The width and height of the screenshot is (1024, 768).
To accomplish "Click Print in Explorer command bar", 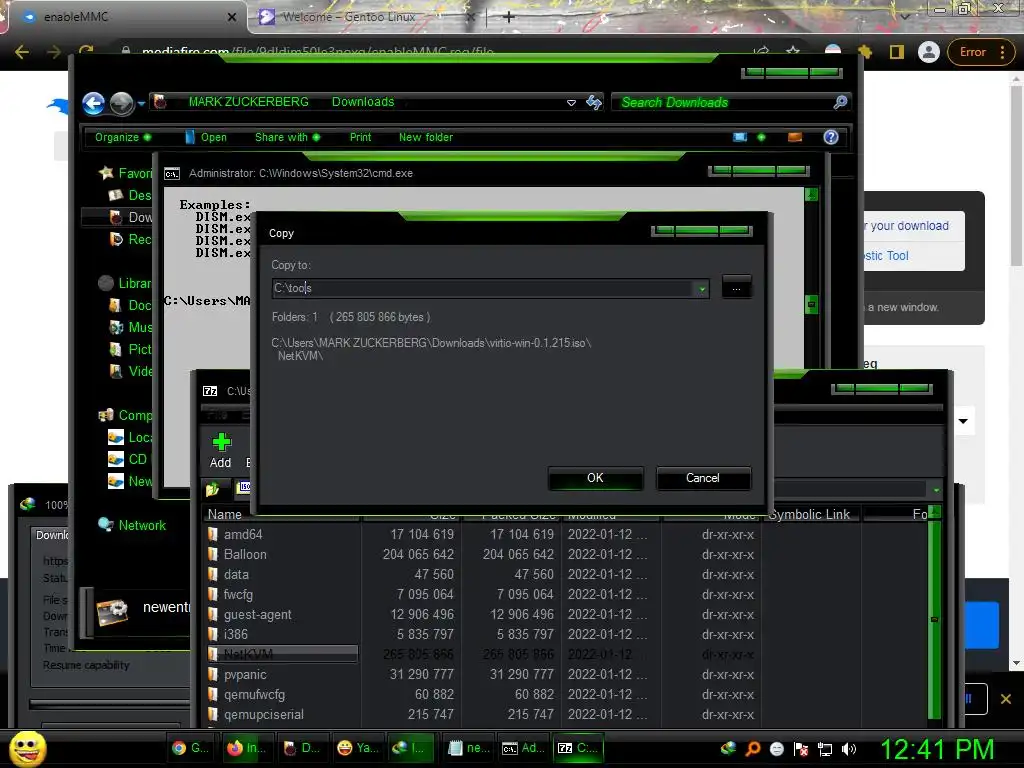I will 360,137.
